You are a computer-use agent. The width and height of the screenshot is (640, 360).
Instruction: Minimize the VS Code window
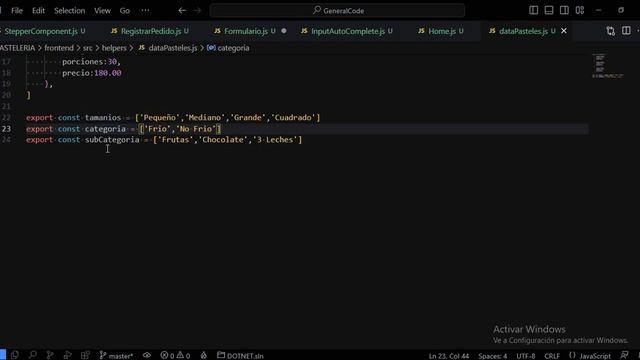point(599,10)
